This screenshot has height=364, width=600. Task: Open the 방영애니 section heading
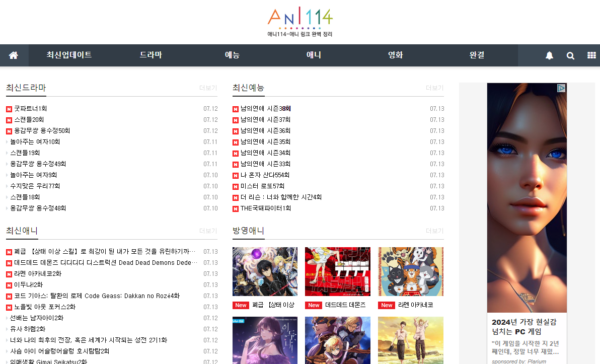click(x=248, y=231)
